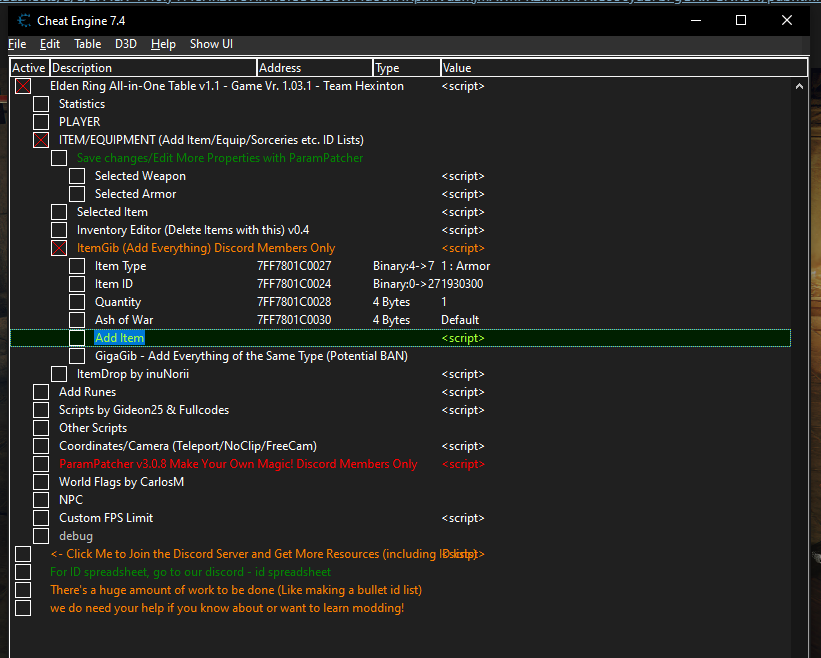Deactivate the Elden Ring All-in-One Table checkbox
821x658 pixels.
pos(23,86)
